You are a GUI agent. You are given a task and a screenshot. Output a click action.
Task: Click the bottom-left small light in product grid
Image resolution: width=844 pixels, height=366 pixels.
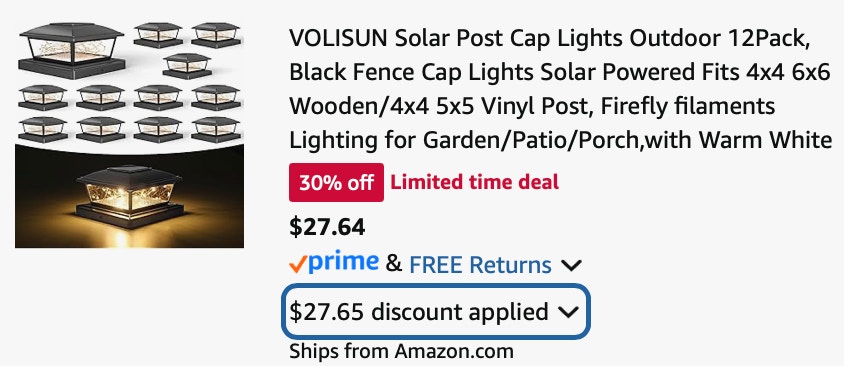pyautogui.click(x=43, y=130)
